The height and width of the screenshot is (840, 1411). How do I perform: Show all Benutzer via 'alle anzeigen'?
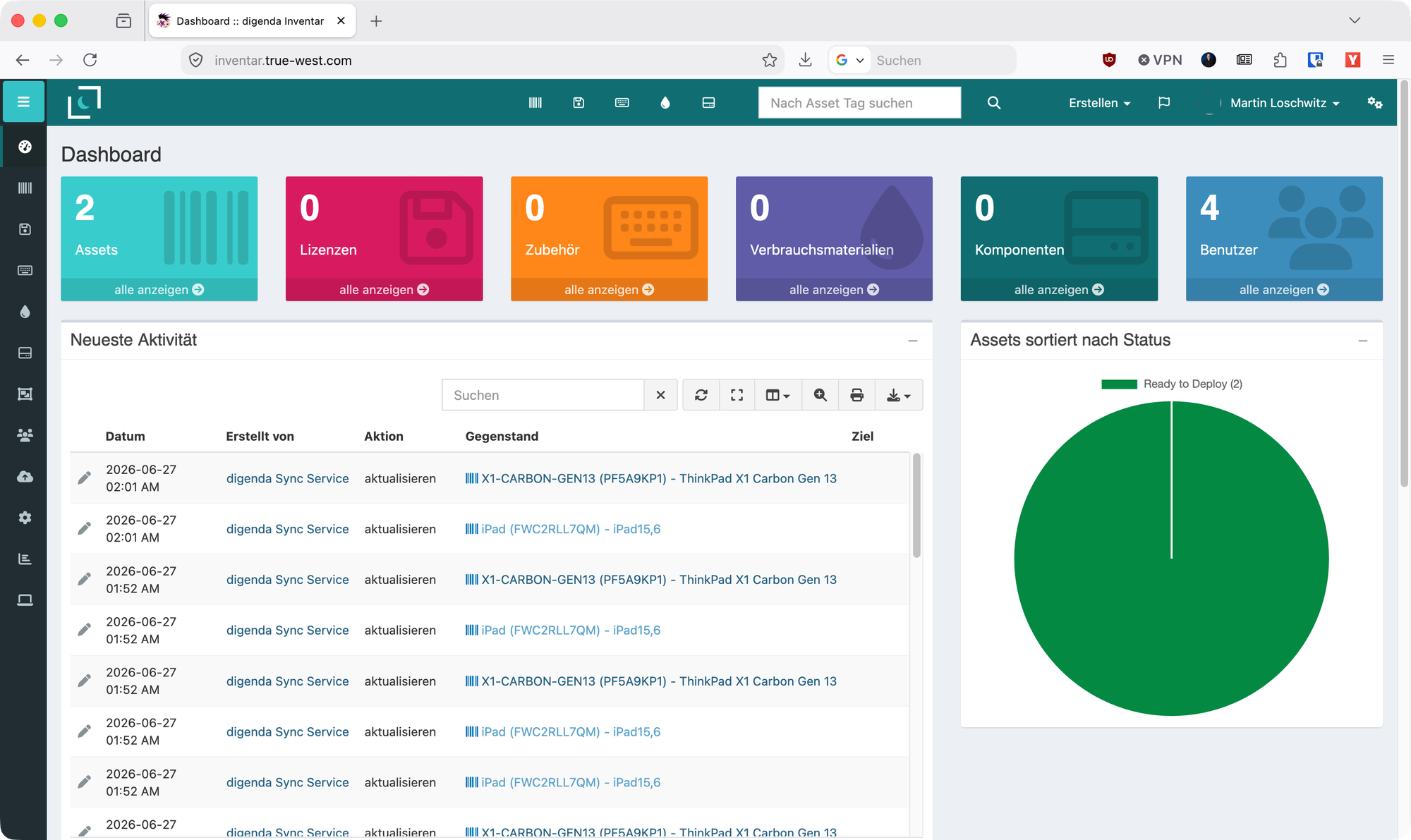[x=1284, y=290]
